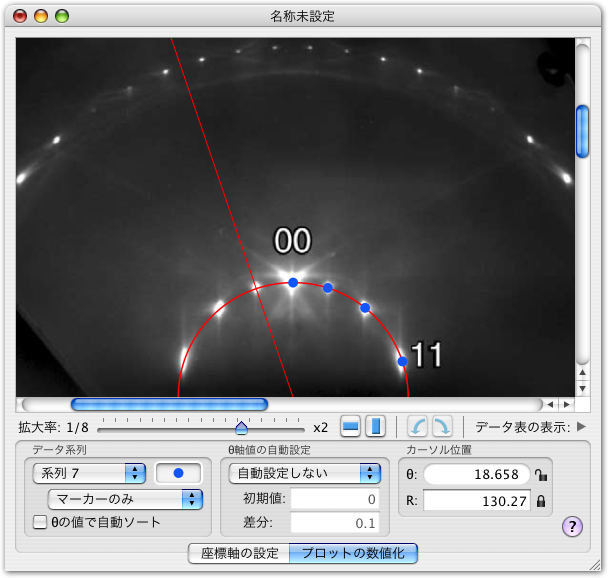Open the 自動設定しない dropdown

(304, 473)
